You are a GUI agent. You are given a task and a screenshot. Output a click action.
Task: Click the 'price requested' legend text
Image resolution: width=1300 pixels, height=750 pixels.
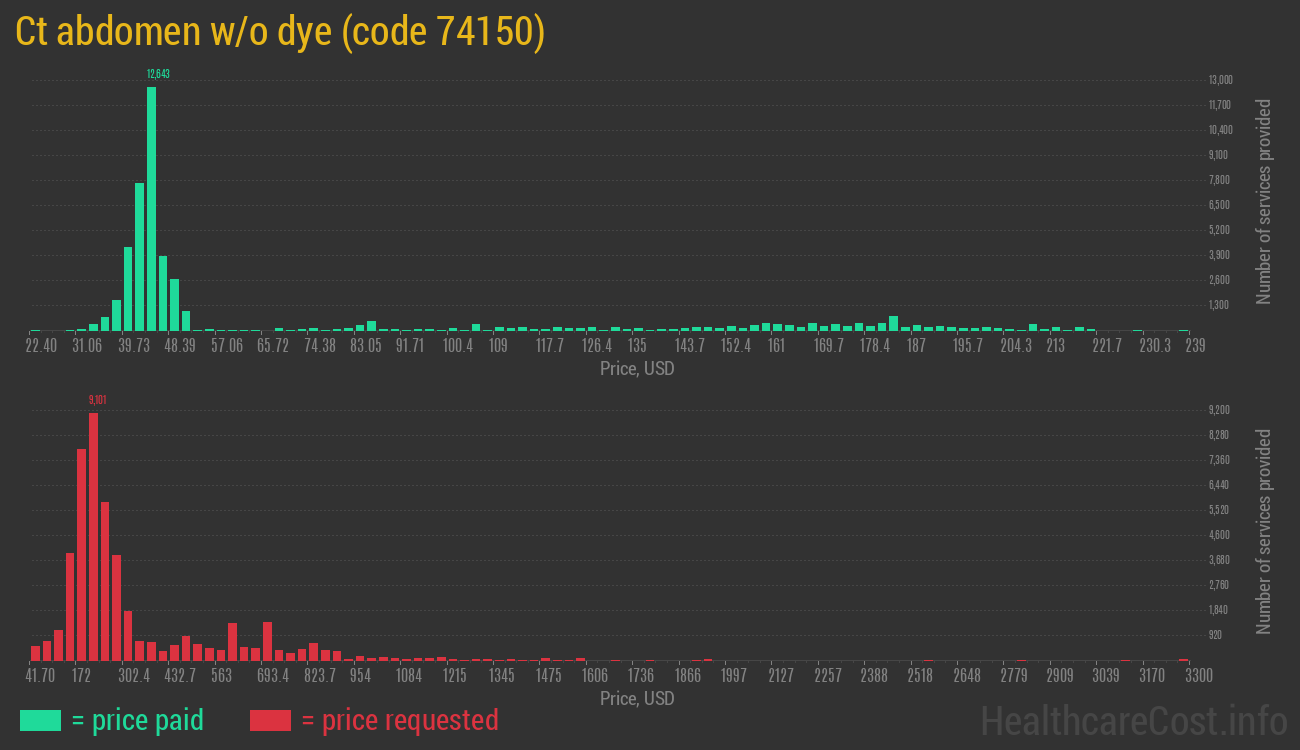pos(399,720)
